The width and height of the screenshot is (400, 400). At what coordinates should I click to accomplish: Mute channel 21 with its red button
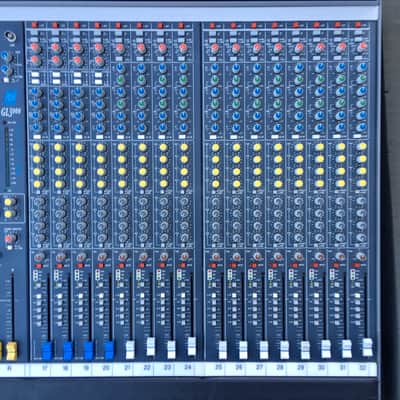pos(121,266)
